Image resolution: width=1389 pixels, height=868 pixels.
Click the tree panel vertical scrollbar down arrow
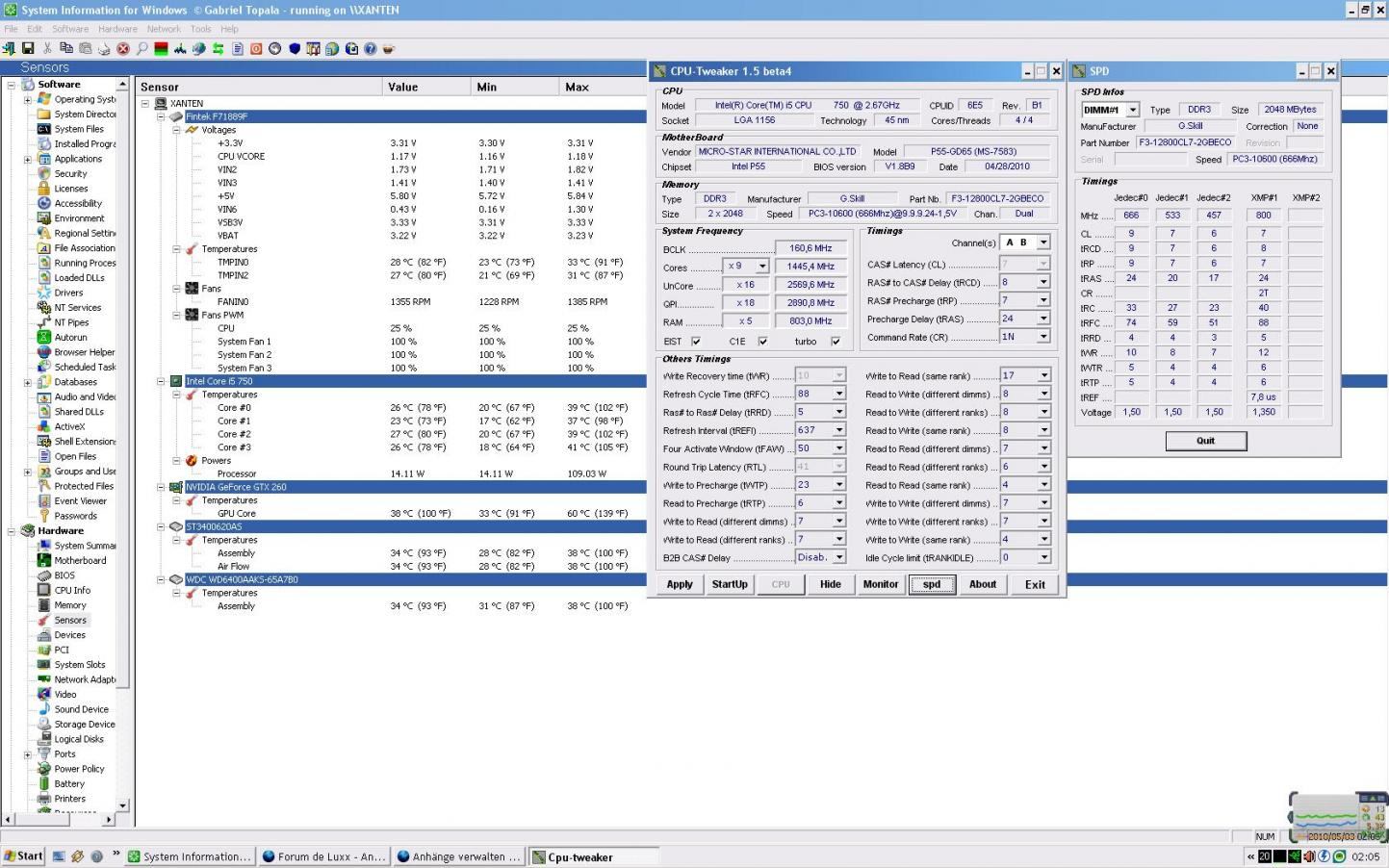pyautogui.click(x=122, y=805)
